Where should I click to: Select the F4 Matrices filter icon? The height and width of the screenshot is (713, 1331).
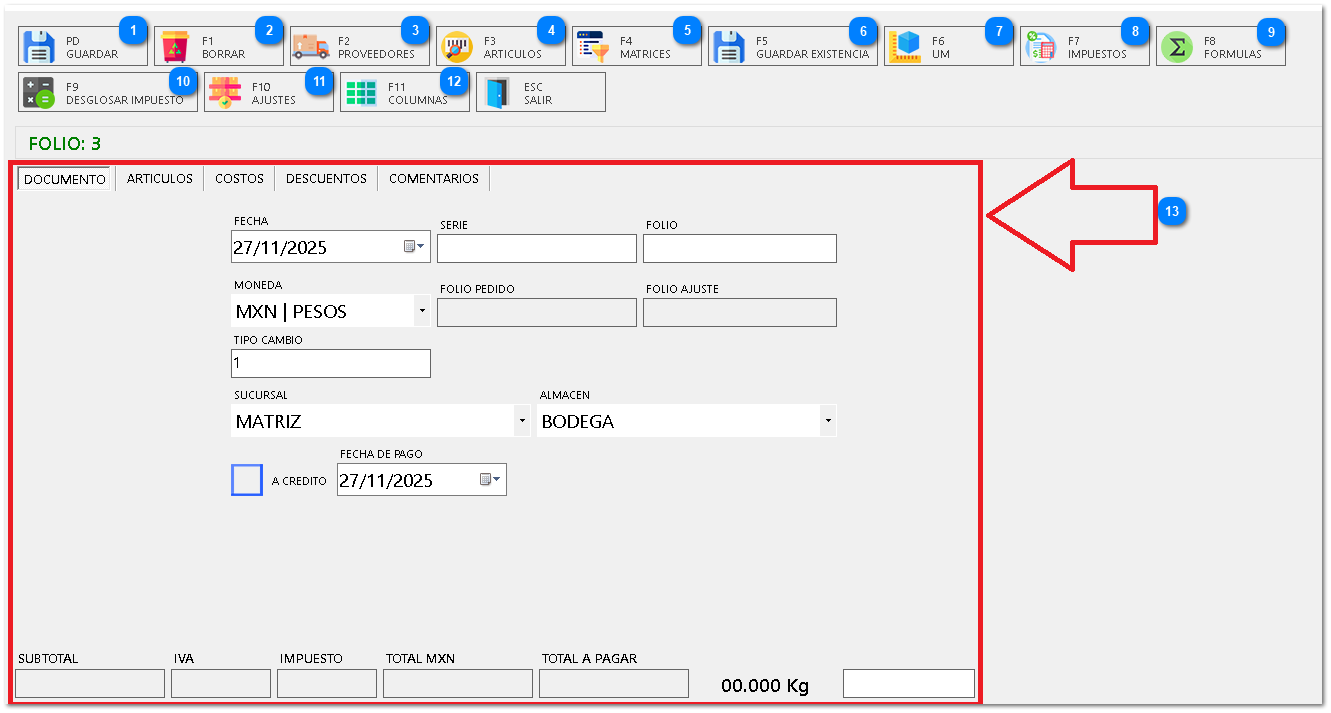[593, 47]
